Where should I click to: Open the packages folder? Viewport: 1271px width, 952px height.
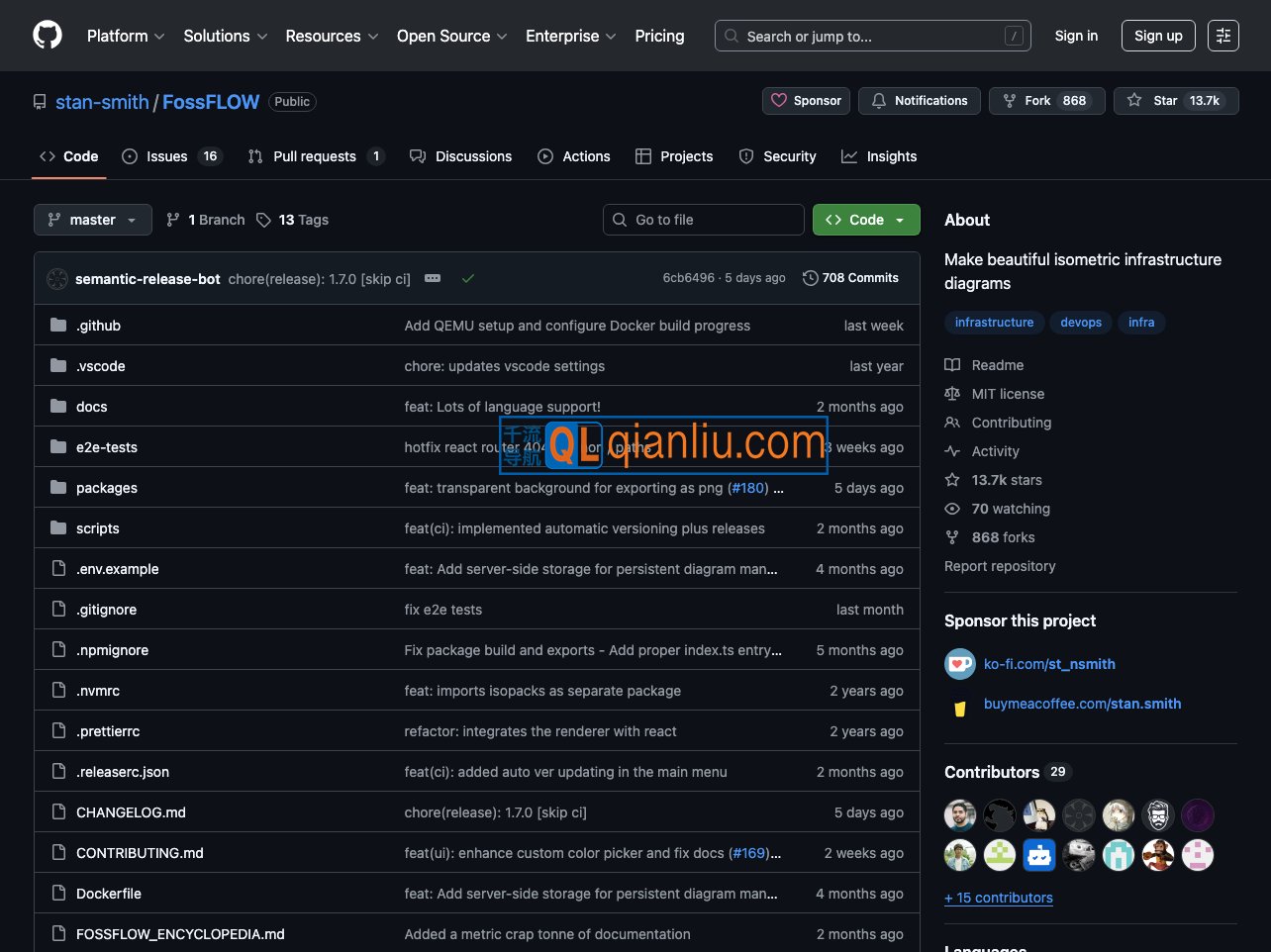[x=107, y=488]
